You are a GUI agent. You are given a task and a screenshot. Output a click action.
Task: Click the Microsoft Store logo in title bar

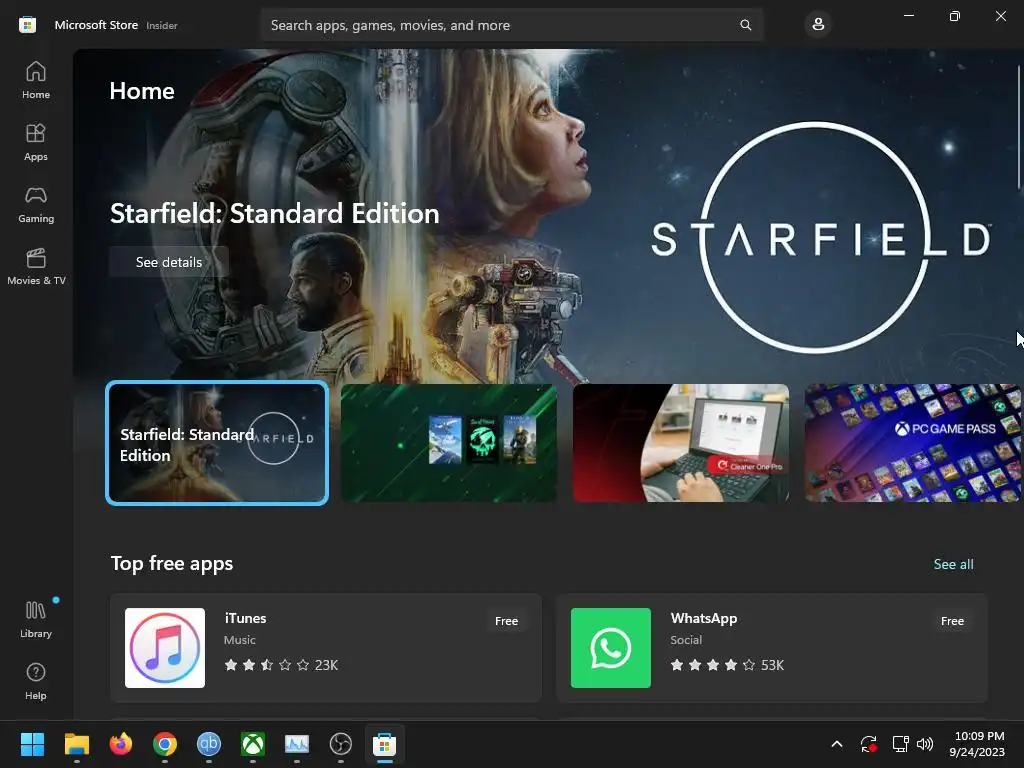pyautogui.click(x=27, y=25)
